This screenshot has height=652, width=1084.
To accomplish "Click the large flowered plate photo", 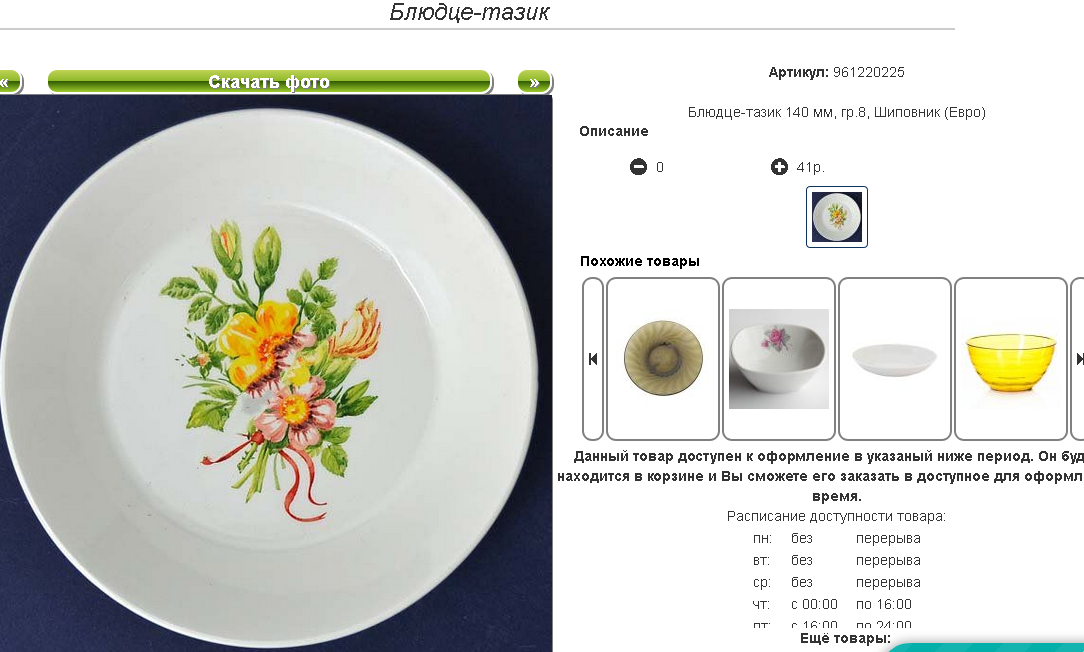I will click(276, 373).
